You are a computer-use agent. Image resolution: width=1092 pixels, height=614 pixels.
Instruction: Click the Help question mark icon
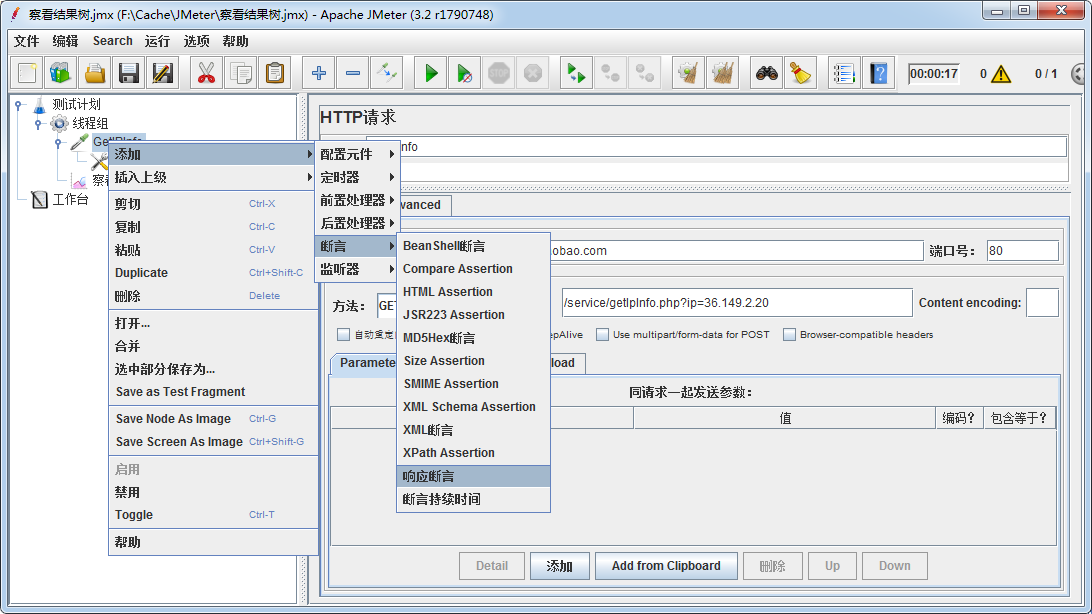click(x=879, y=73)
